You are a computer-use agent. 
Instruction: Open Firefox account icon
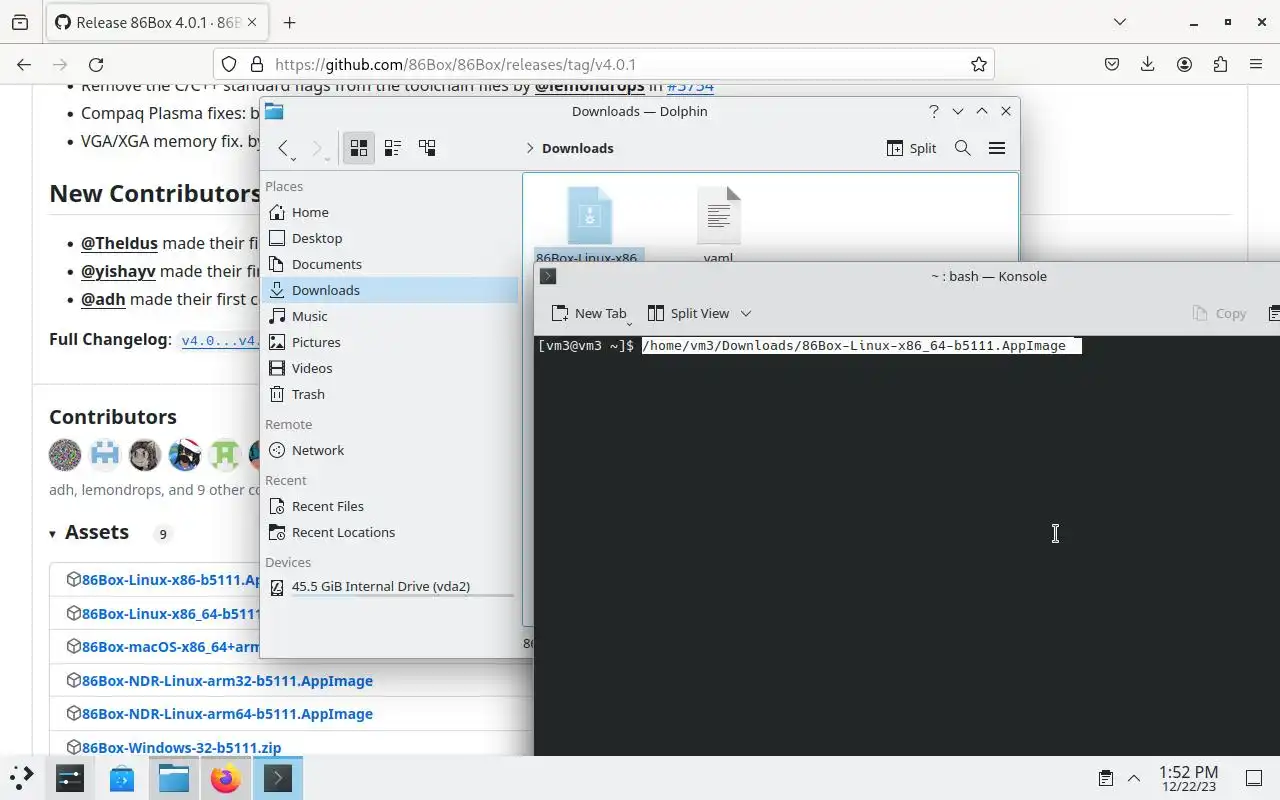pos(1184,64)
